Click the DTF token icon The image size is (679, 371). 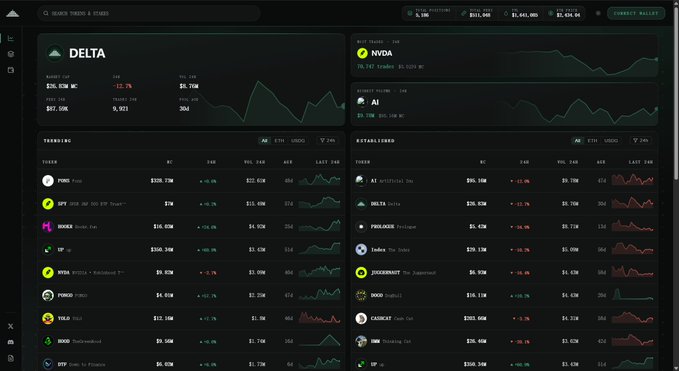pos(48,364)
